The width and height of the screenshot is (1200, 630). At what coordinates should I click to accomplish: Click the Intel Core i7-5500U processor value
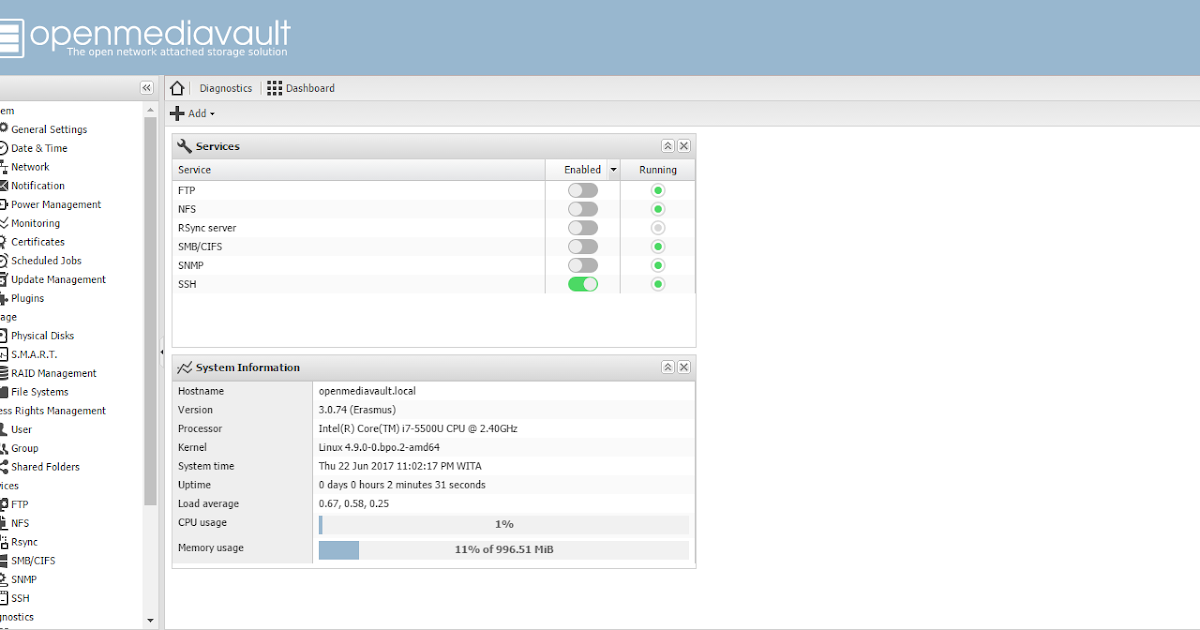tap(418, 429)
